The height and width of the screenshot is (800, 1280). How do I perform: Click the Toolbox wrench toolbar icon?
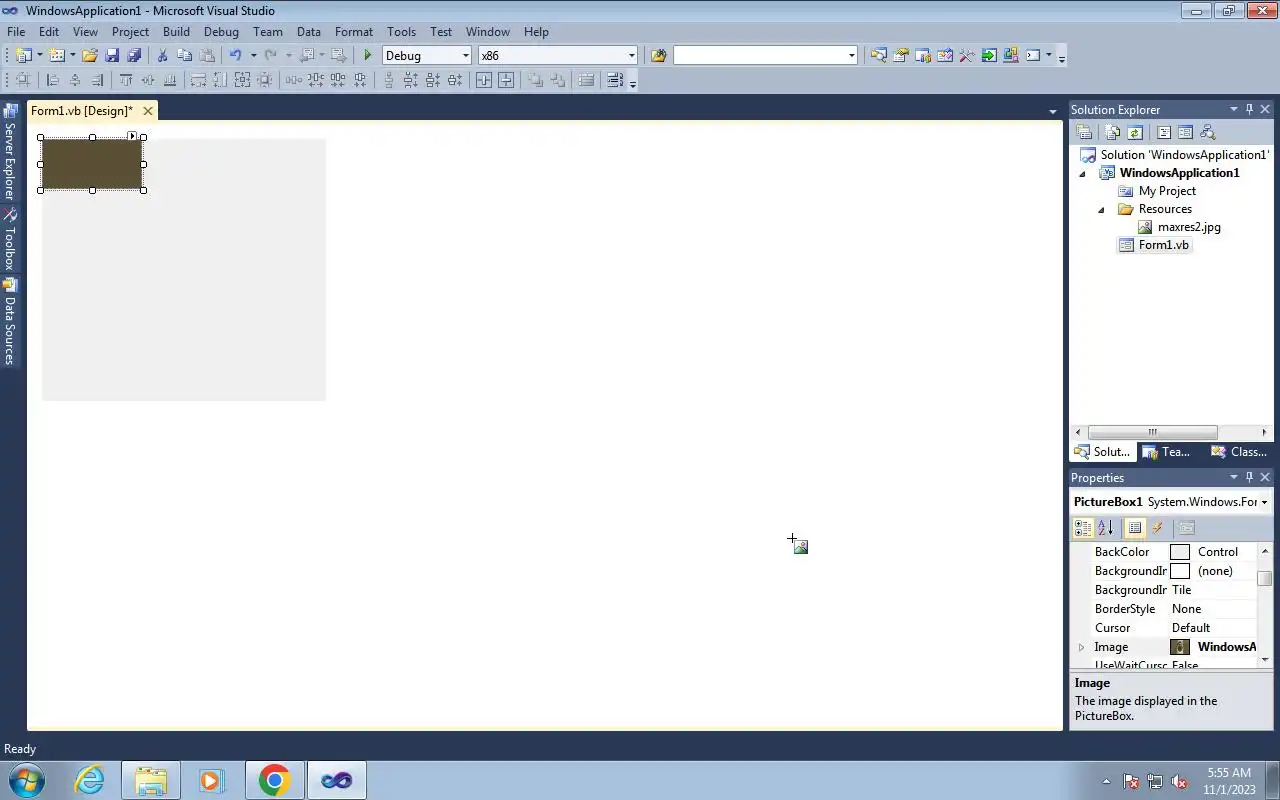point(967,55)
